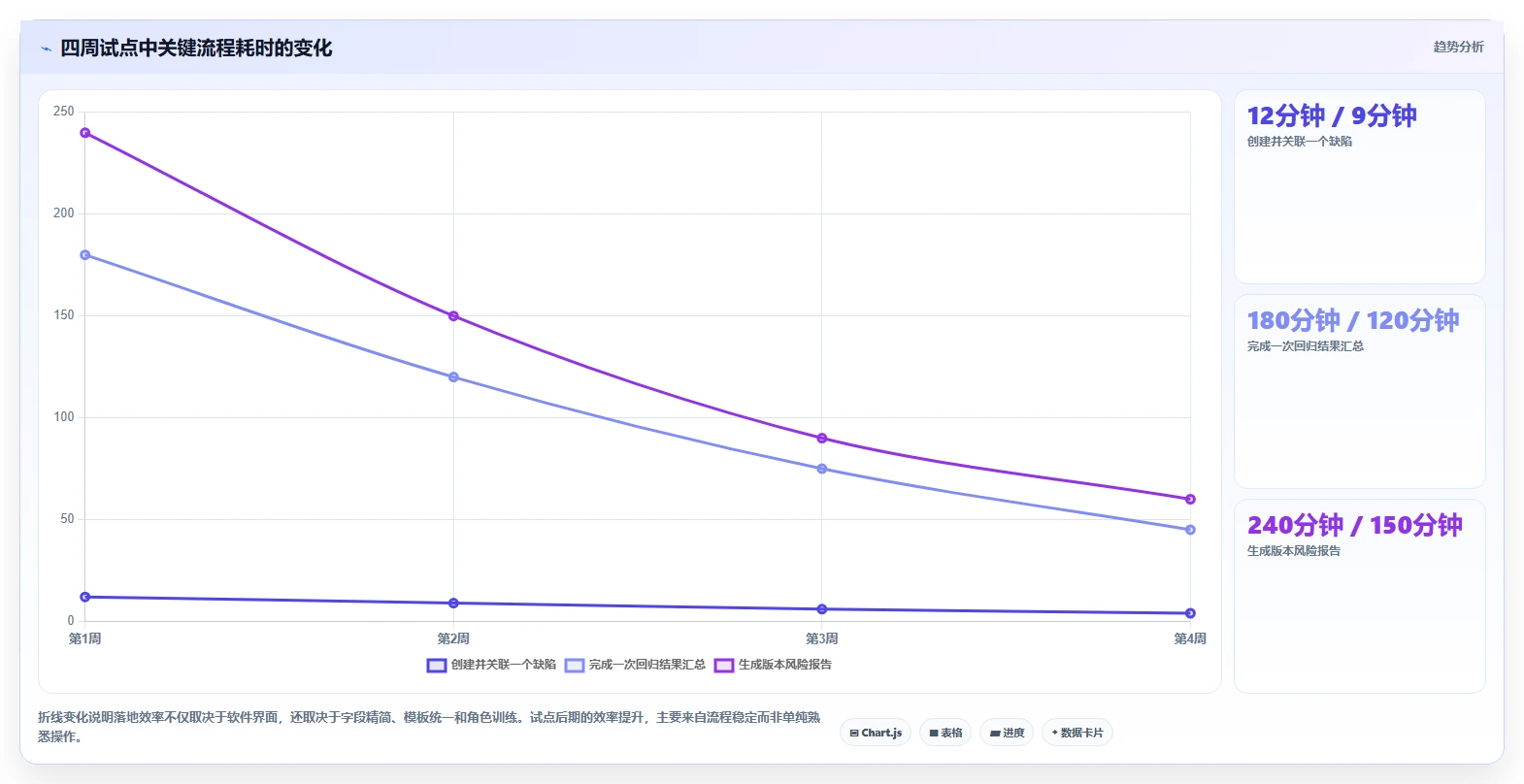Select the 180分钟 / 120分钟 stat card
This screenshot has height=784, width=1524.
pyautogui.click(x=1359, y=392)
